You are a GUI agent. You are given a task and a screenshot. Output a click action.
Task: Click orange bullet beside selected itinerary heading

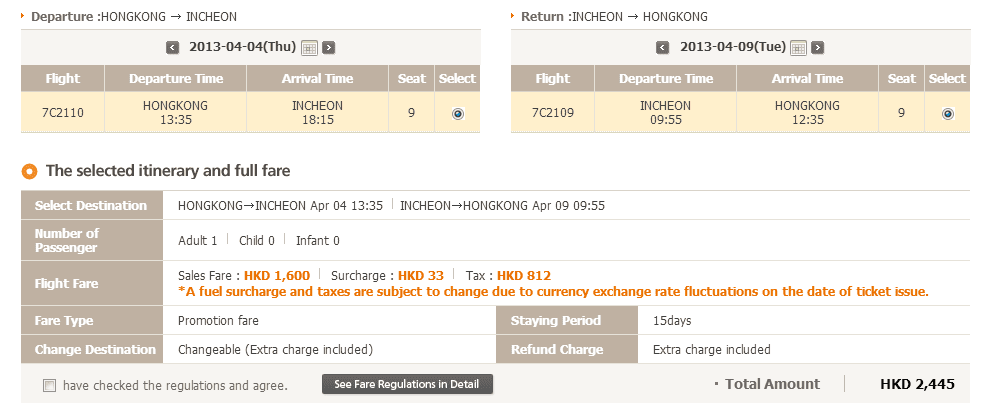click(x=29, y=171)
